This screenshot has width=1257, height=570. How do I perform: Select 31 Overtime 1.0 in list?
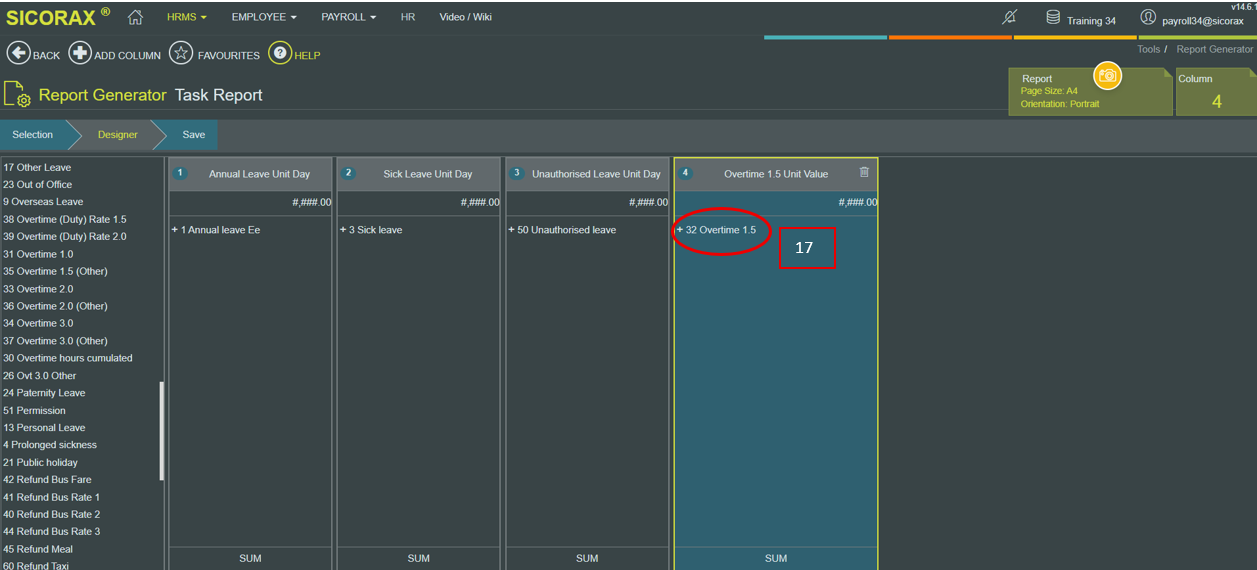tap(38, 254)
